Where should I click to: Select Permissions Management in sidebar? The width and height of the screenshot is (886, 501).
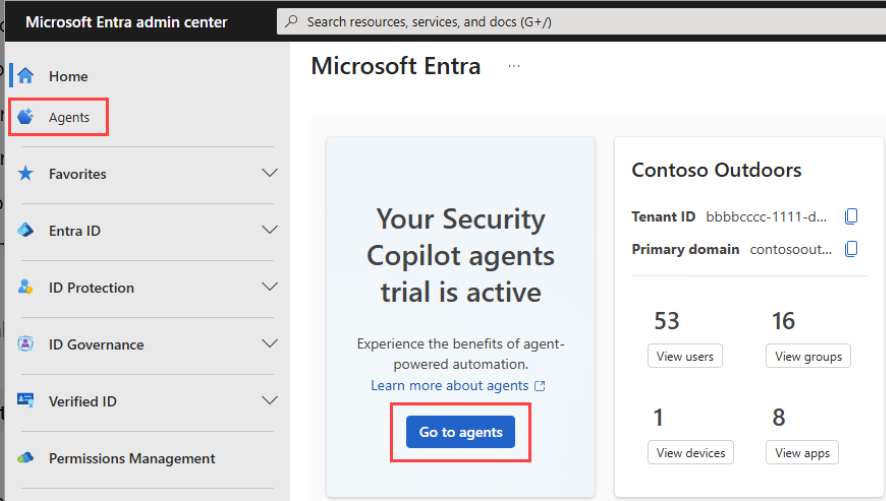point(132,459)
